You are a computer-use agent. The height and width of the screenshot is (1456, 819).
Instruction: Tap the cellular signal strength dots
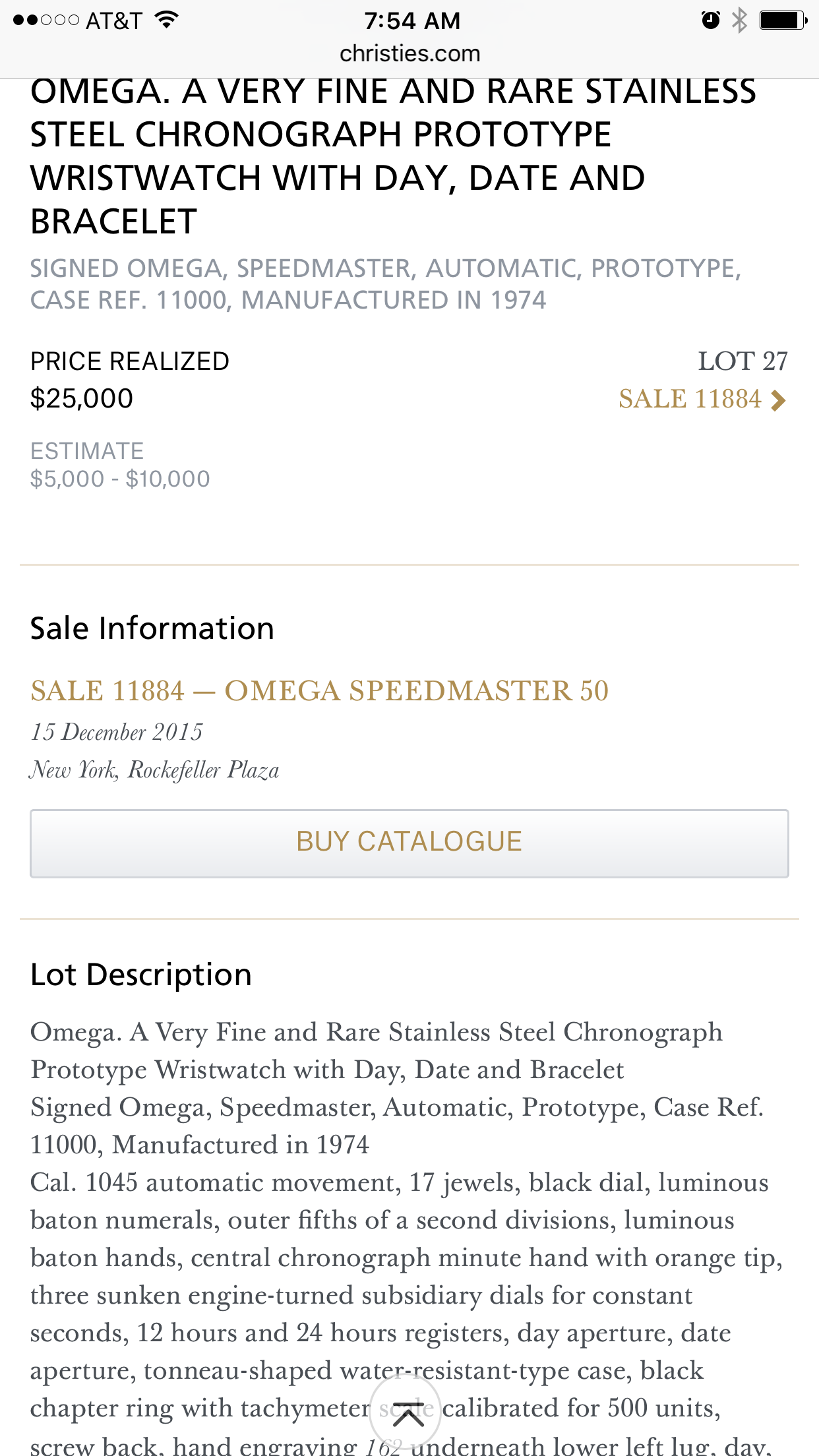46,20
